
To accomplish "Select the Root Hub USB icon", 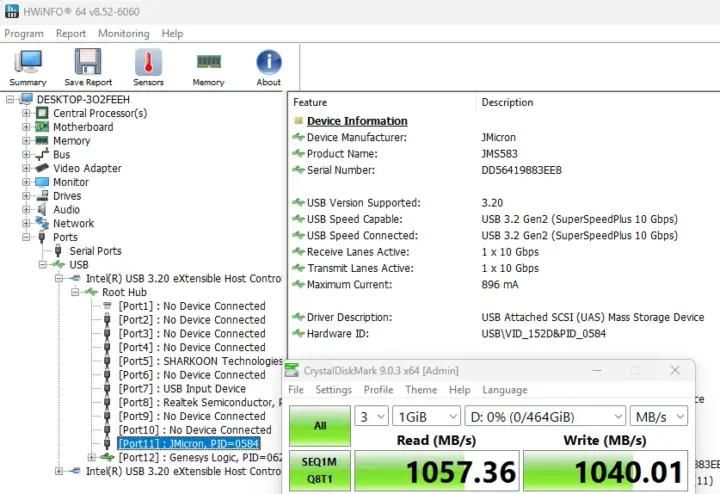I will coord(91,292).
